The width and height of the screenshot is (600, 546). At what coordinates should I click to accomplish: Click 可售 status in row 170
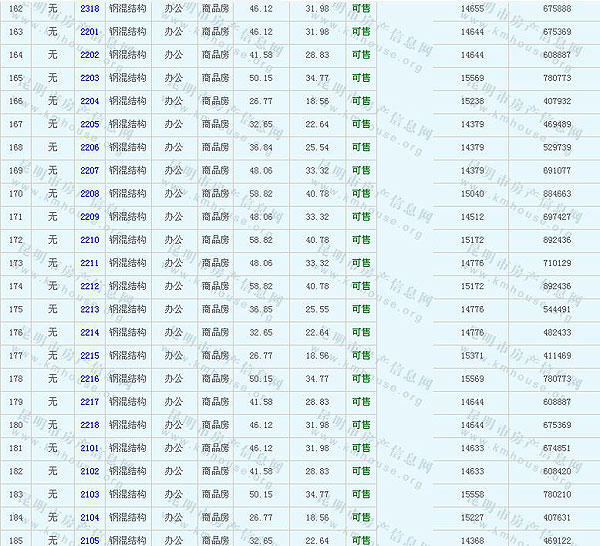click(360, 194)
